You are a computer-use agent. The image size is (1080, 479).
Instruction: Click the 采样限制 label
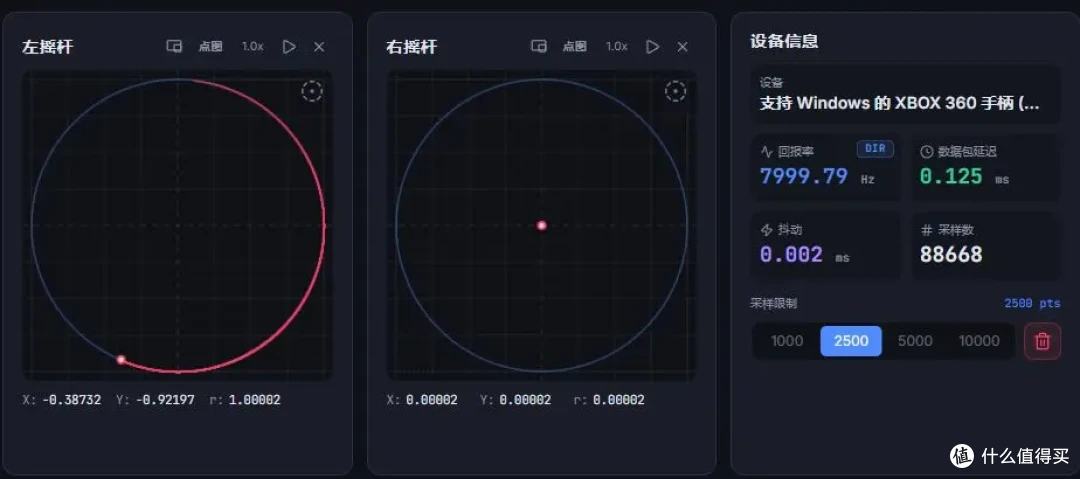tap(773, 303)
